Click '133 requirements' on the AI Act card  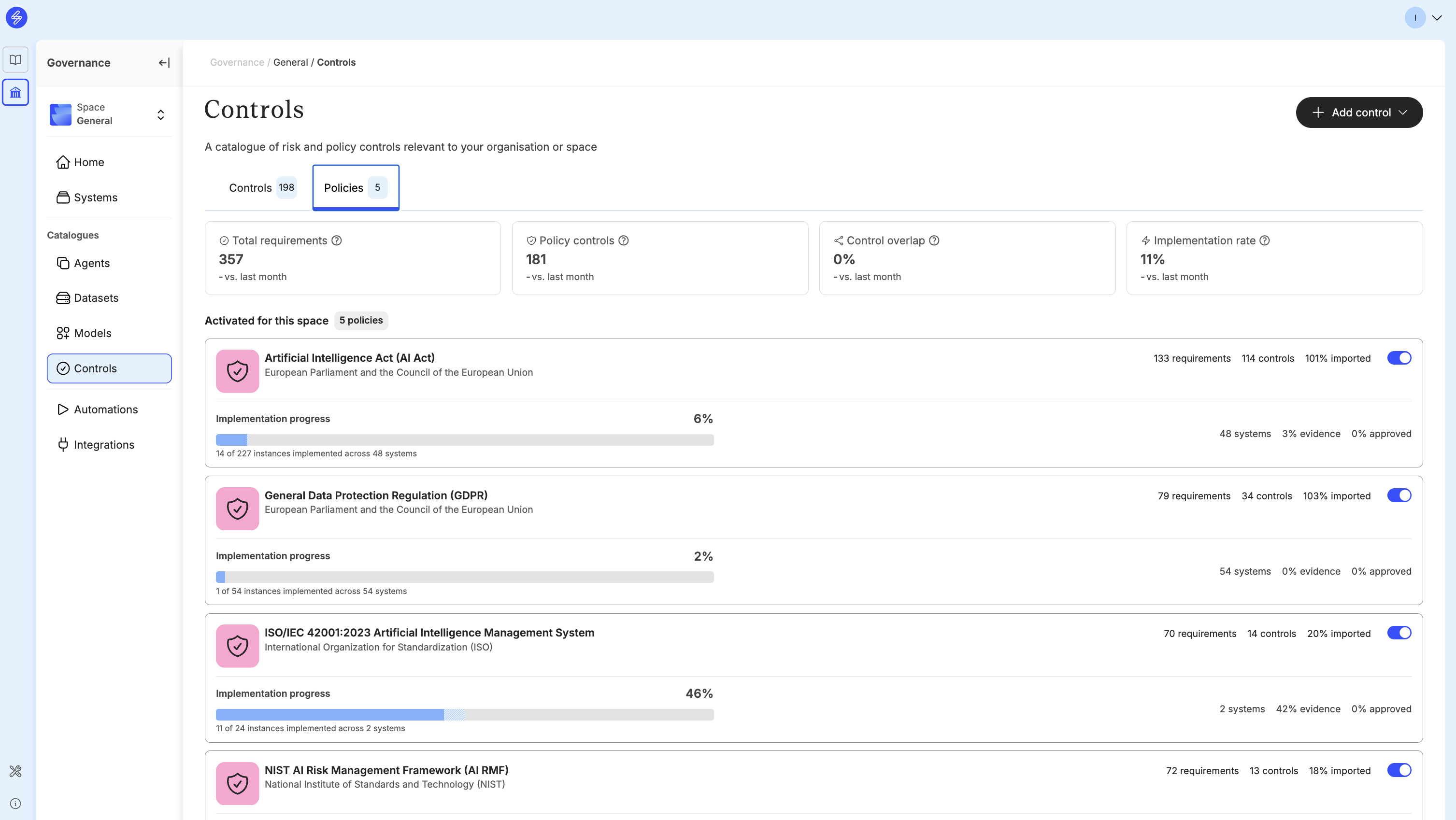[1192, 358]
